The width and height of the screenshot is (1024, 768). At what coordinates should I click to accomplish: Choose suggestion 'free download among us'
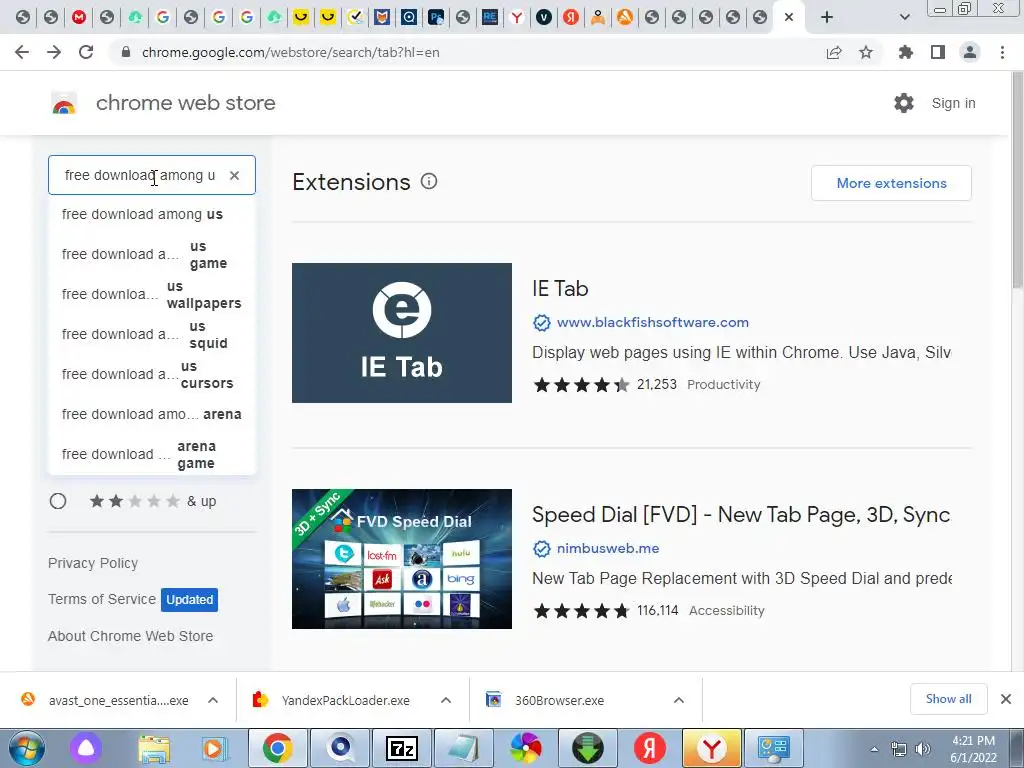click(152, 214)
